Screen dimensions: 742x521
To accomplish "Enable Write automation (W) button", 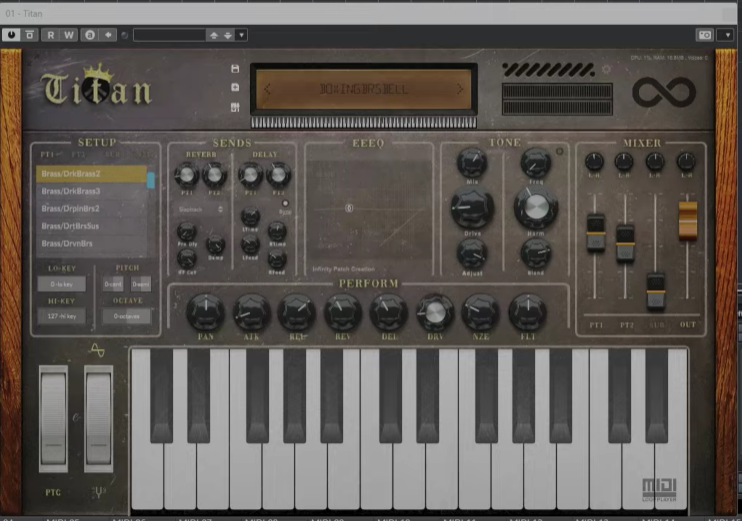I will pos(69,35).
